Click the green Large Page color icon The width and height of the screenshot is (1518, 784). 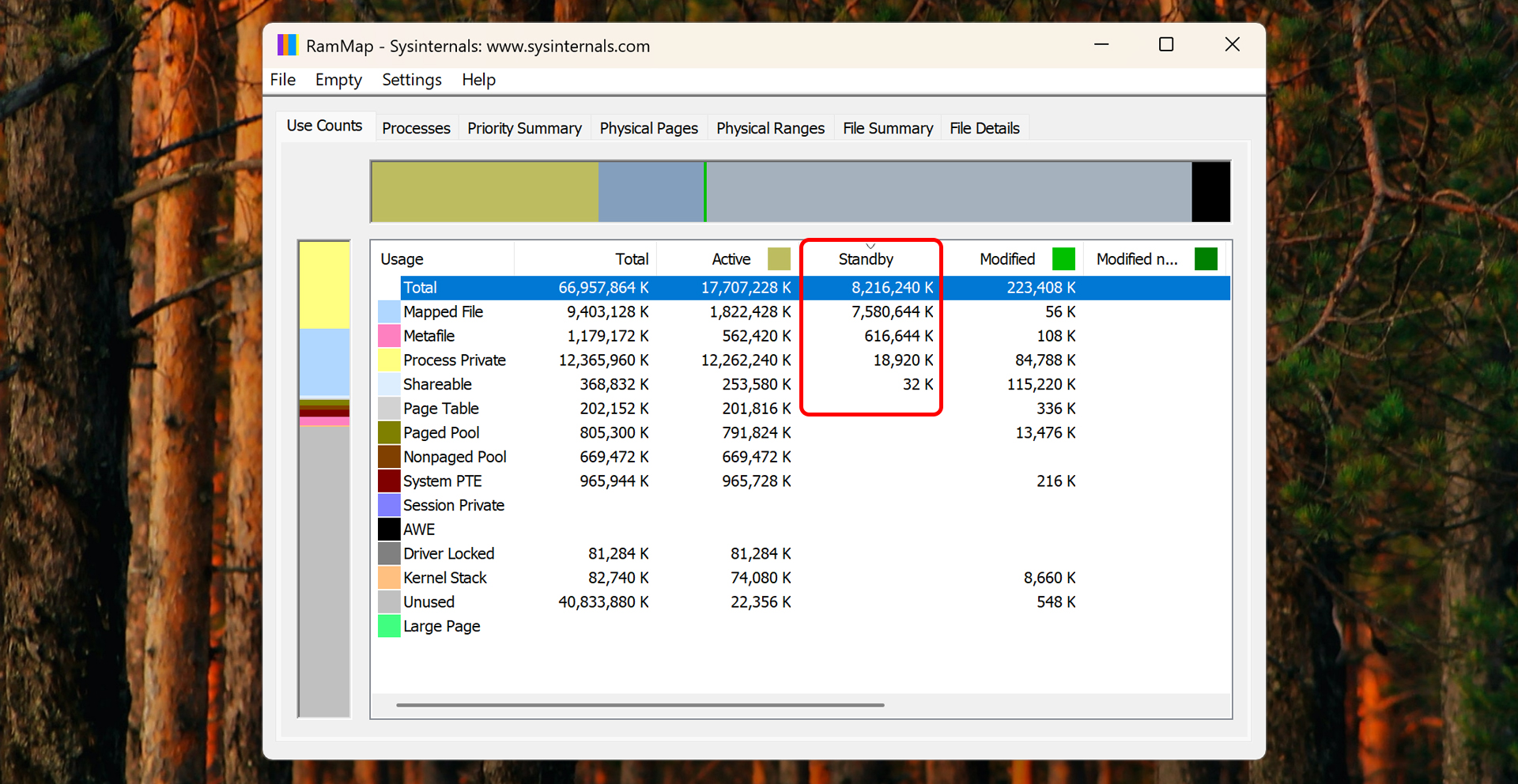389,627
